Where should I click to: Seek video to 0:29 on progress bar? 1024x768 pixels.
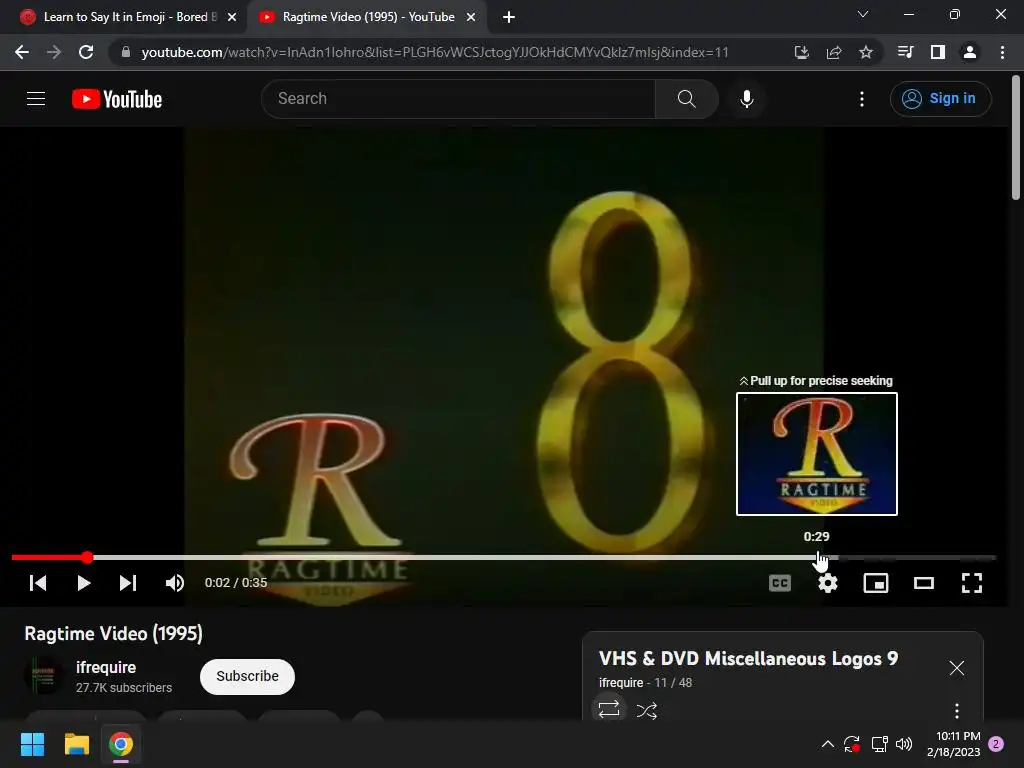click(817, 558)
